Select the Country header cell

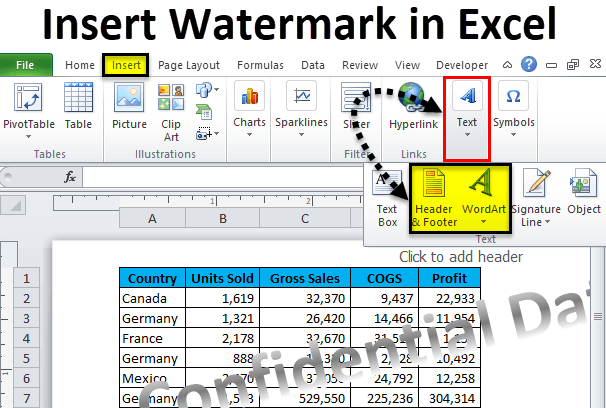(152, 278)
